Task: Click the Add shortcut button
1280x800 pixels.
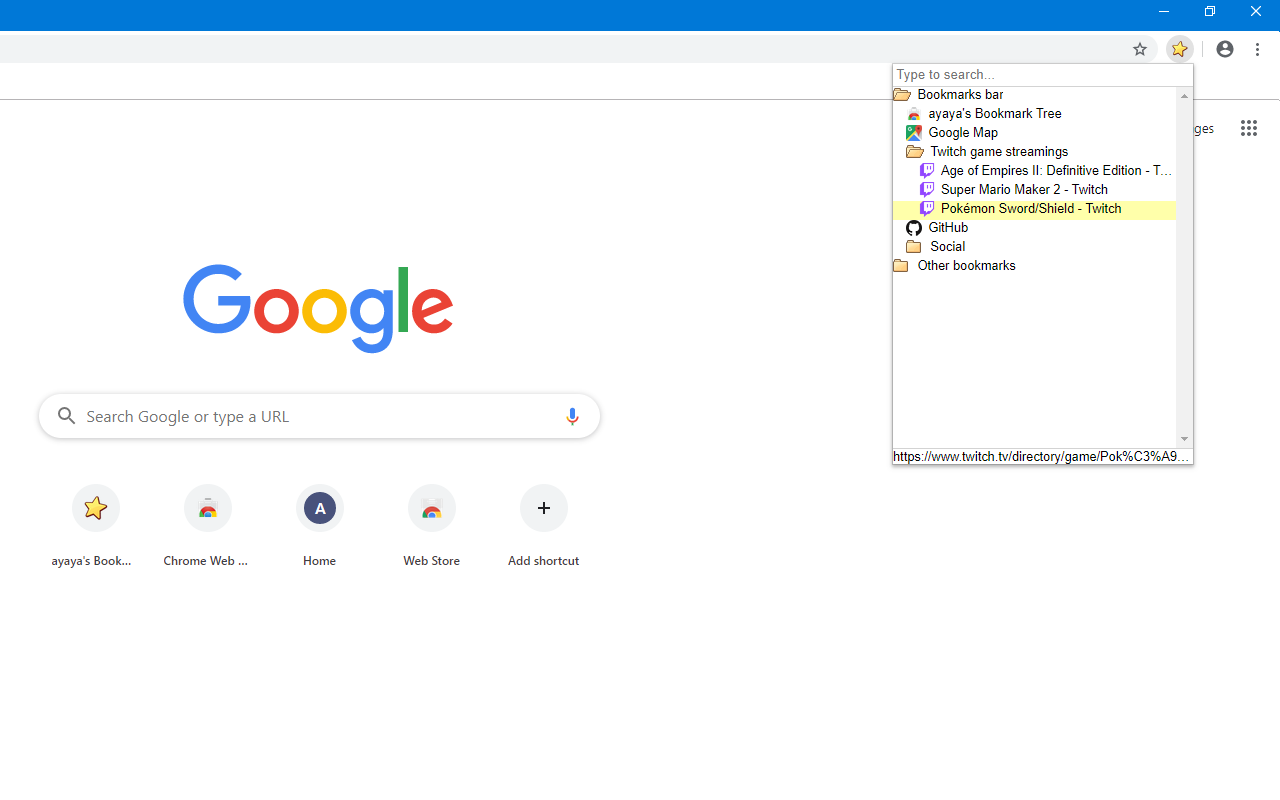Action: pyautogui.click(x=543, y=508)
